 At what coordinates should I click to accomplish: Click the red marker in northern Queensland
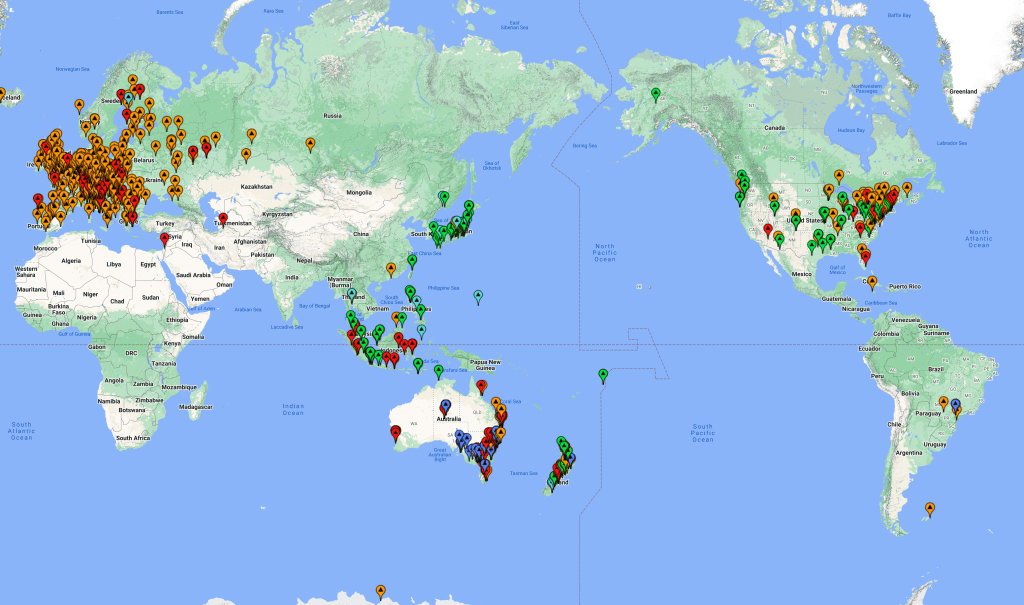click(x=481, y=386)
